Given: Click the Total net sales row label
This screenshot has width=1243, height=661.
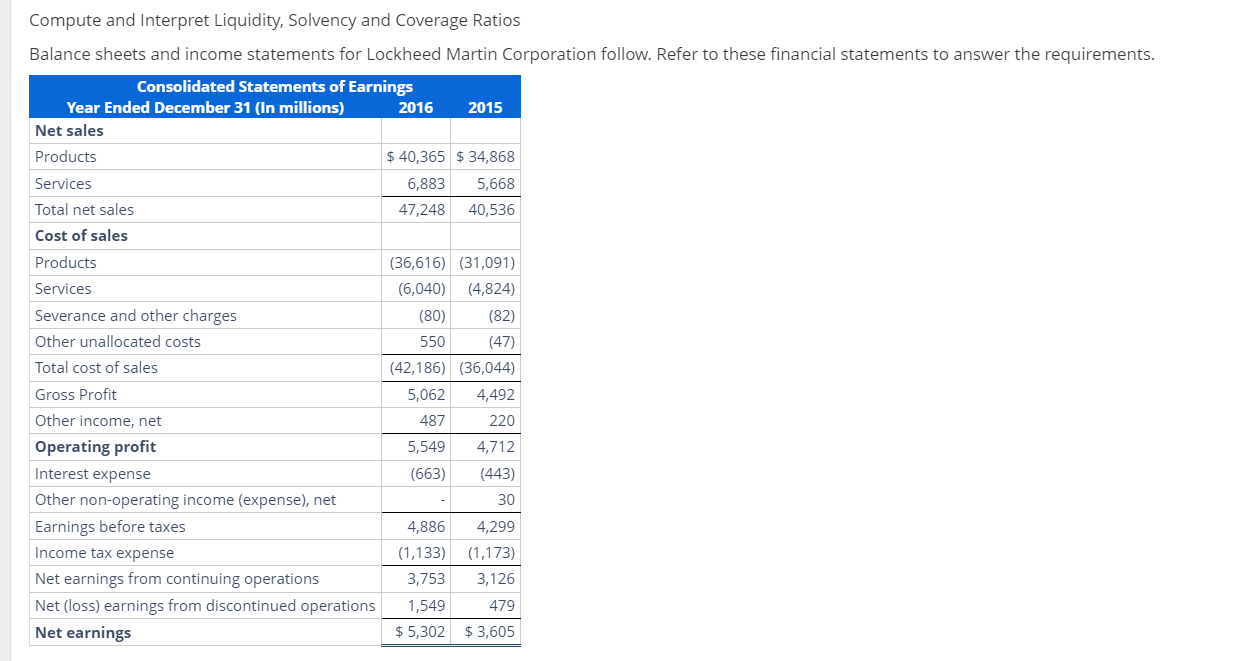Looking at the screenshot, I should tap(84, 209).
